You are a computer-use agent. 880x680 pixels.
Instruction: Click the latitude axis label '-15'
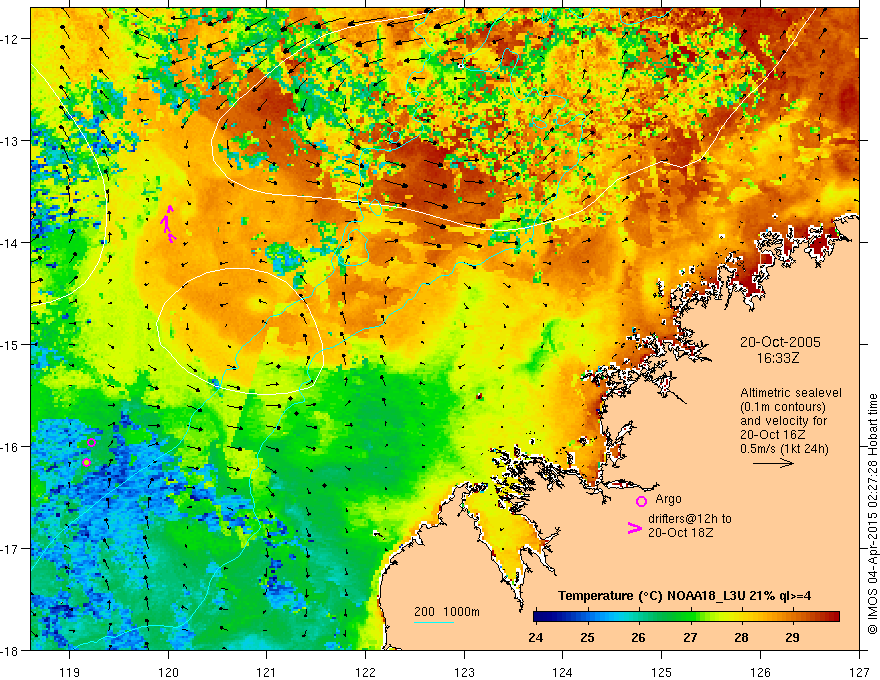(10, 344)
